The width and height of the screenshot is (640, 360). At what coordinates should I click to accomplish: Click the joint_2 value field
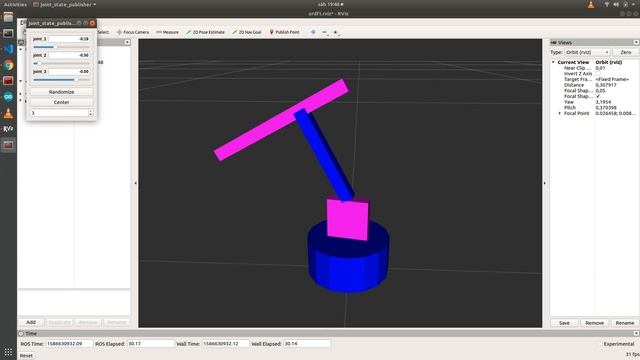click(69, 55)
